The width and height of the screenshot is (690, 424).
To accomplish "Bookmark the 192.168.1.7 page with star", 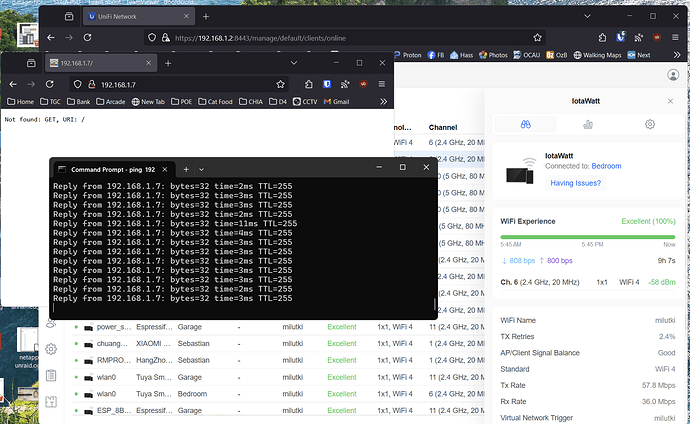I will [x=280, y=84].
